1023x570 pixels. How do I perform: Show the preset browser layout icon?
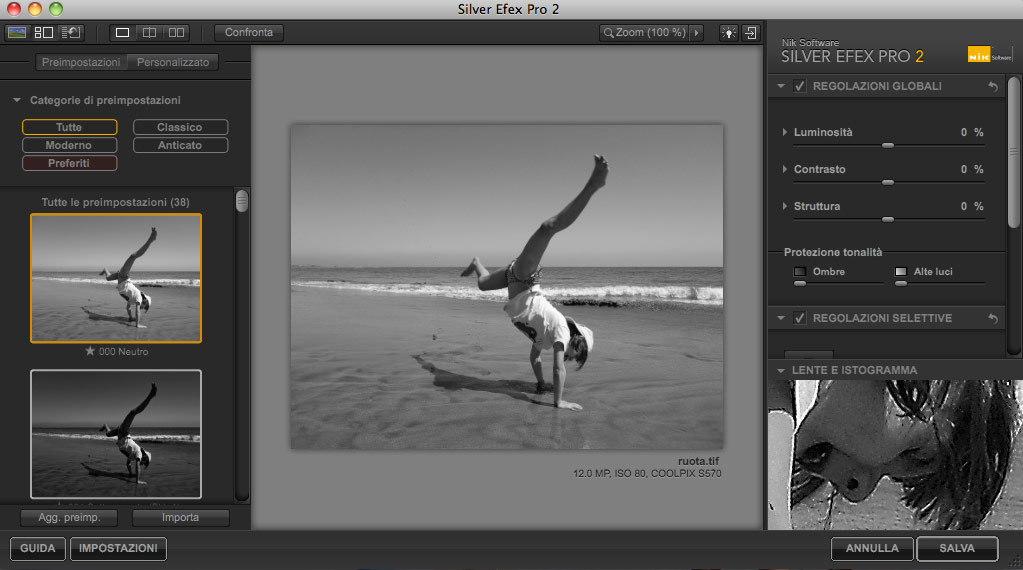44,33
